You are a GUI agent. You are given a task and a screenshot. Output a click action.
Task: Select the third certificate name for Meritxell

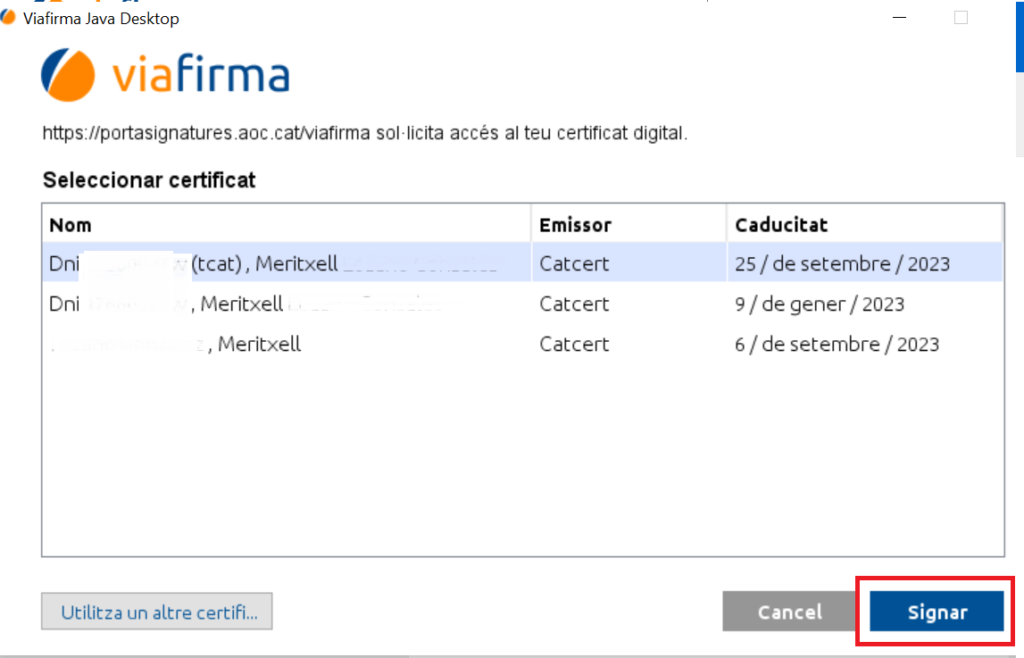[x=258, y=344]
